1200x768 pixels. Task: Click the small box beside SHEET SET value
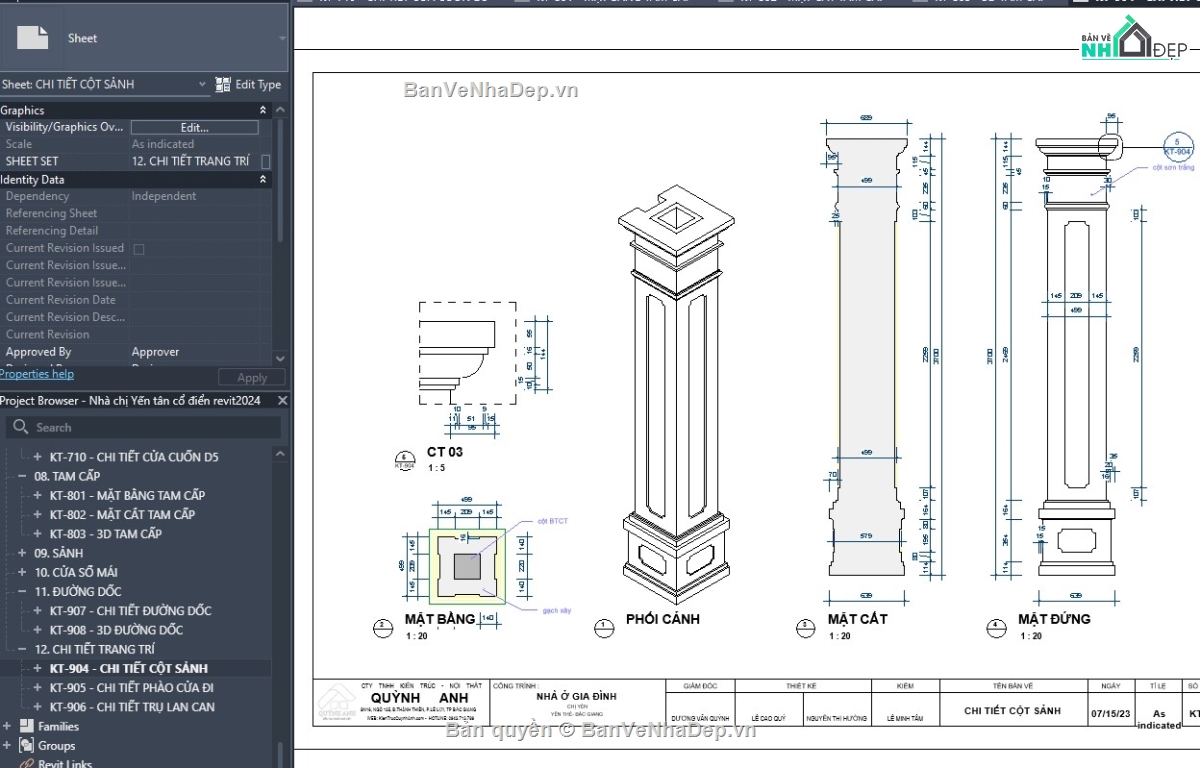(266, 161)
